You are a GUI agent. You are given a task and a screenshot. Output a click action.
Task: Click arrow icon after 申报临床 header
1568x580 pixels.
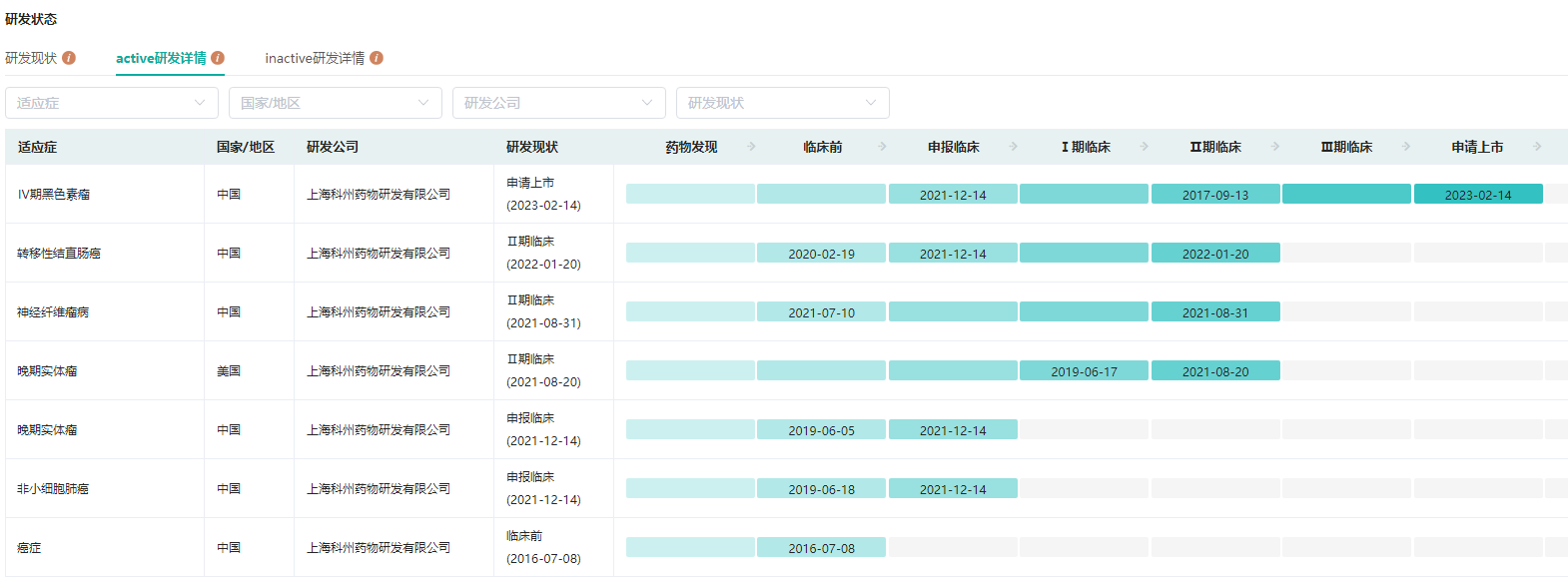1013,147
